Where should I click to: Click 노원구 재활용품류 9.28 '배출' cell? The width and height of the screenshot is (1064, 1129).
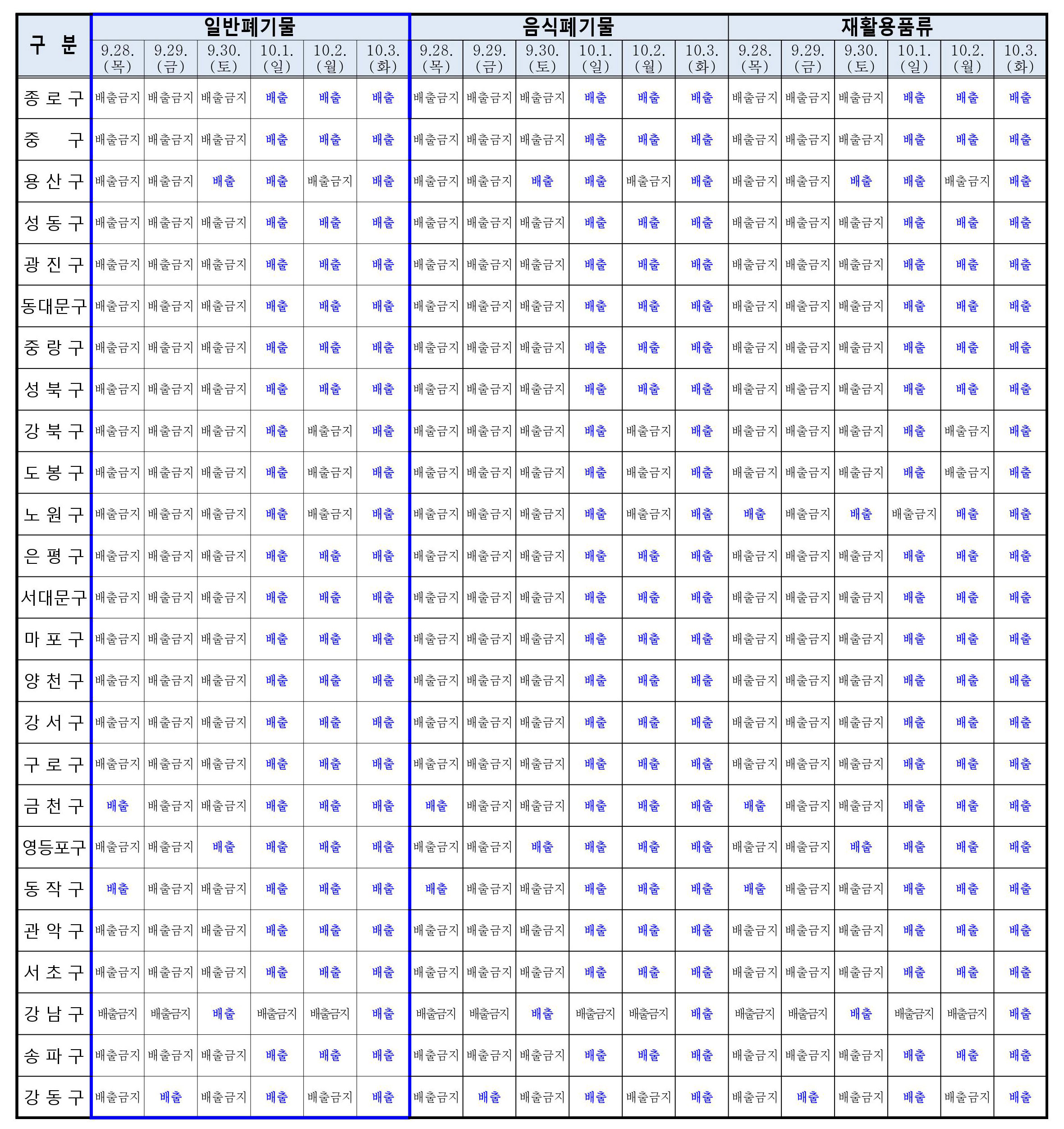click(755, 514)
